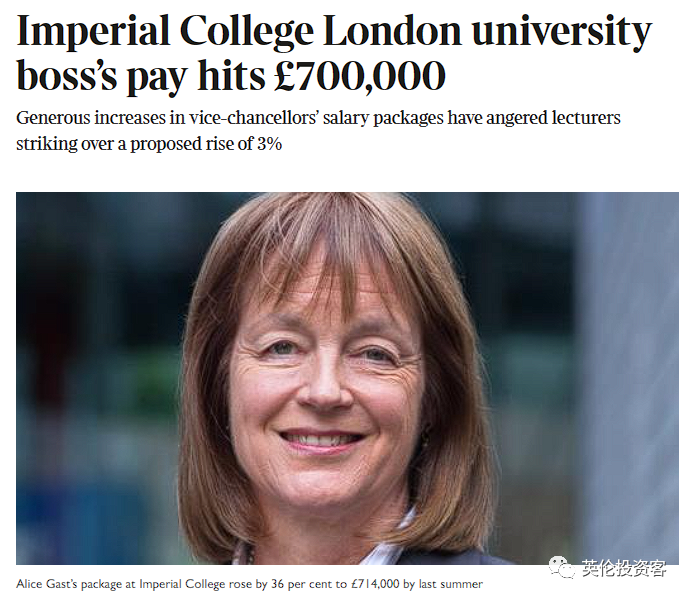
Task: Click the WeChat logo watermark icon
Action: (563, 568)
